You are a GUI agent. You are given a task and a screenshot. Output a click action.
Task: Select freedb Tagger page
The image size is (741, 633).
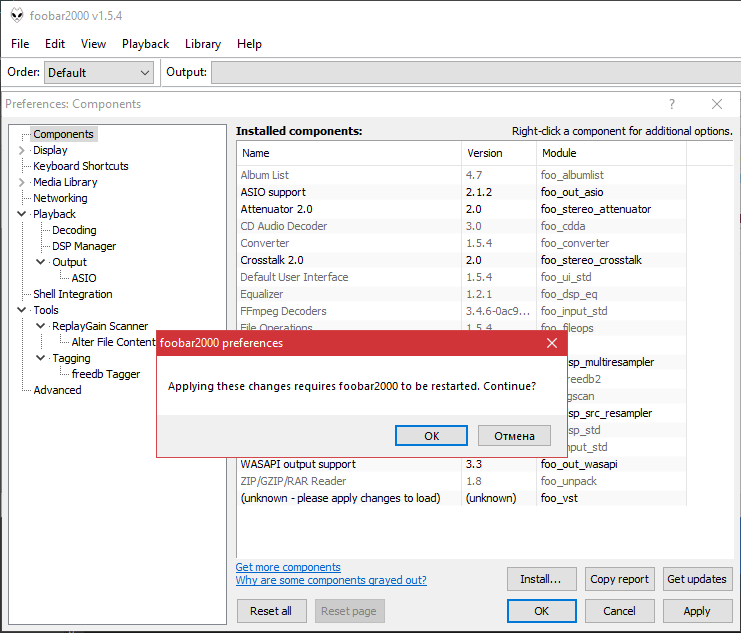coord(106,374)
